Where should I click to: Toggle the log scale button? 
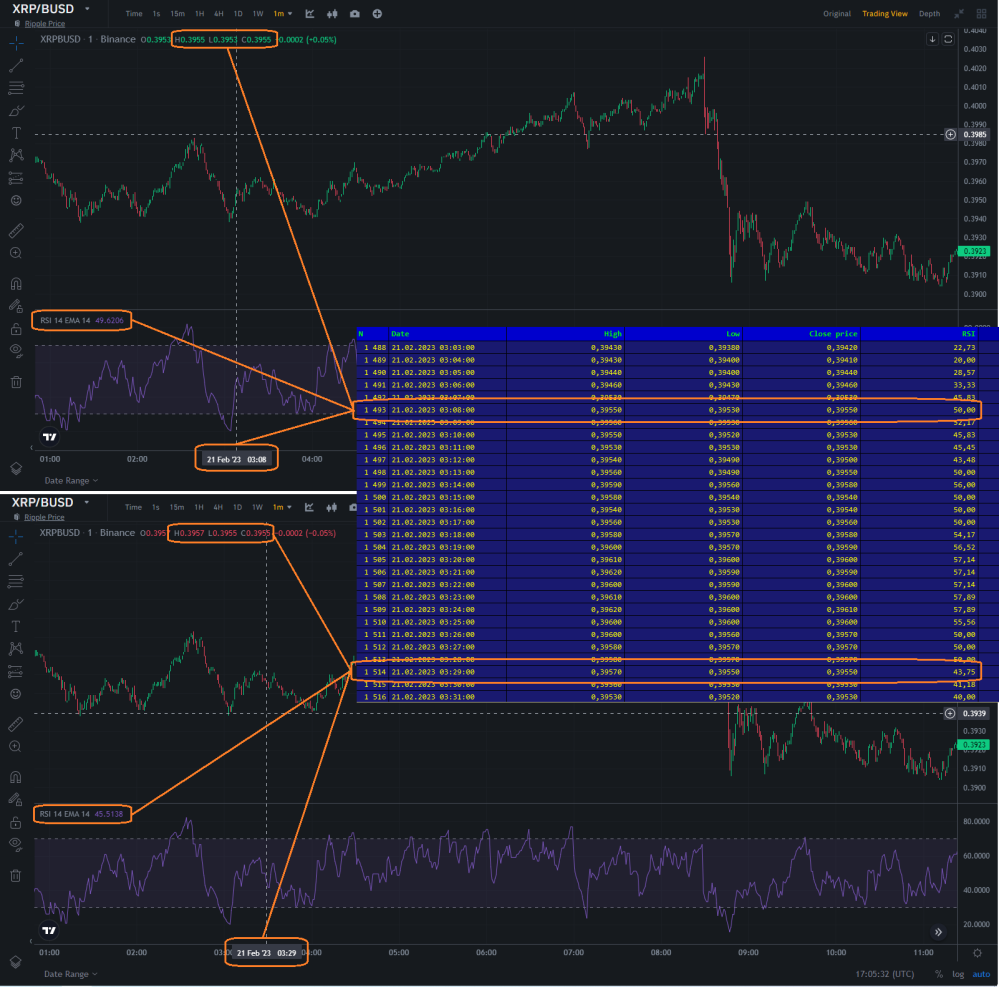958,974
